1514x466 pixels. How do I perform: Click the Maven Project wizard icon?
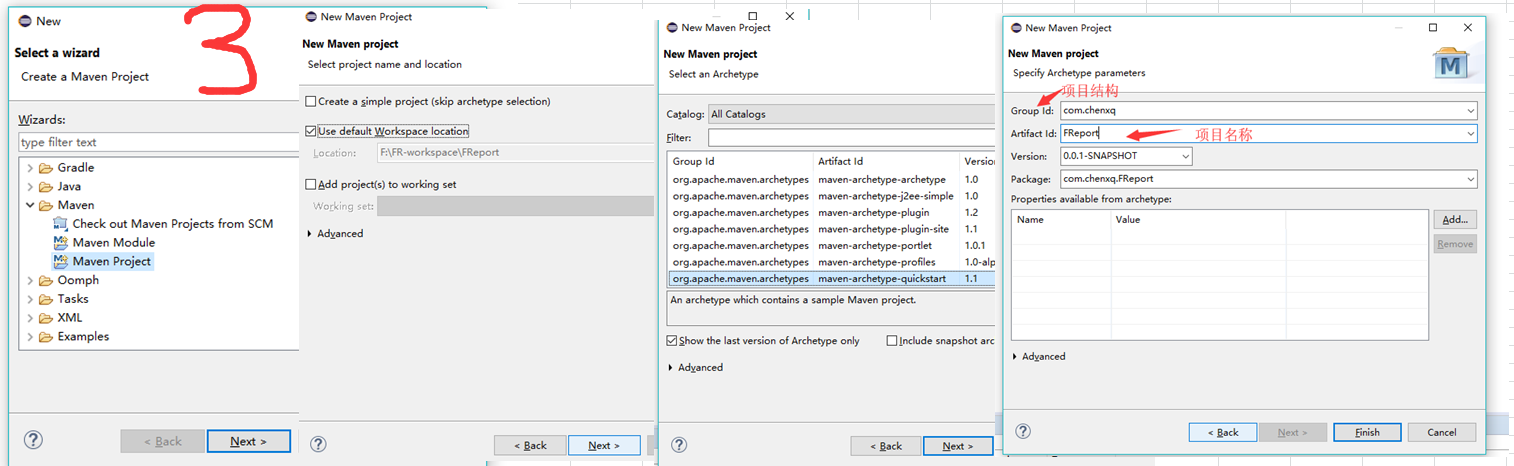(x=61, y=262)
